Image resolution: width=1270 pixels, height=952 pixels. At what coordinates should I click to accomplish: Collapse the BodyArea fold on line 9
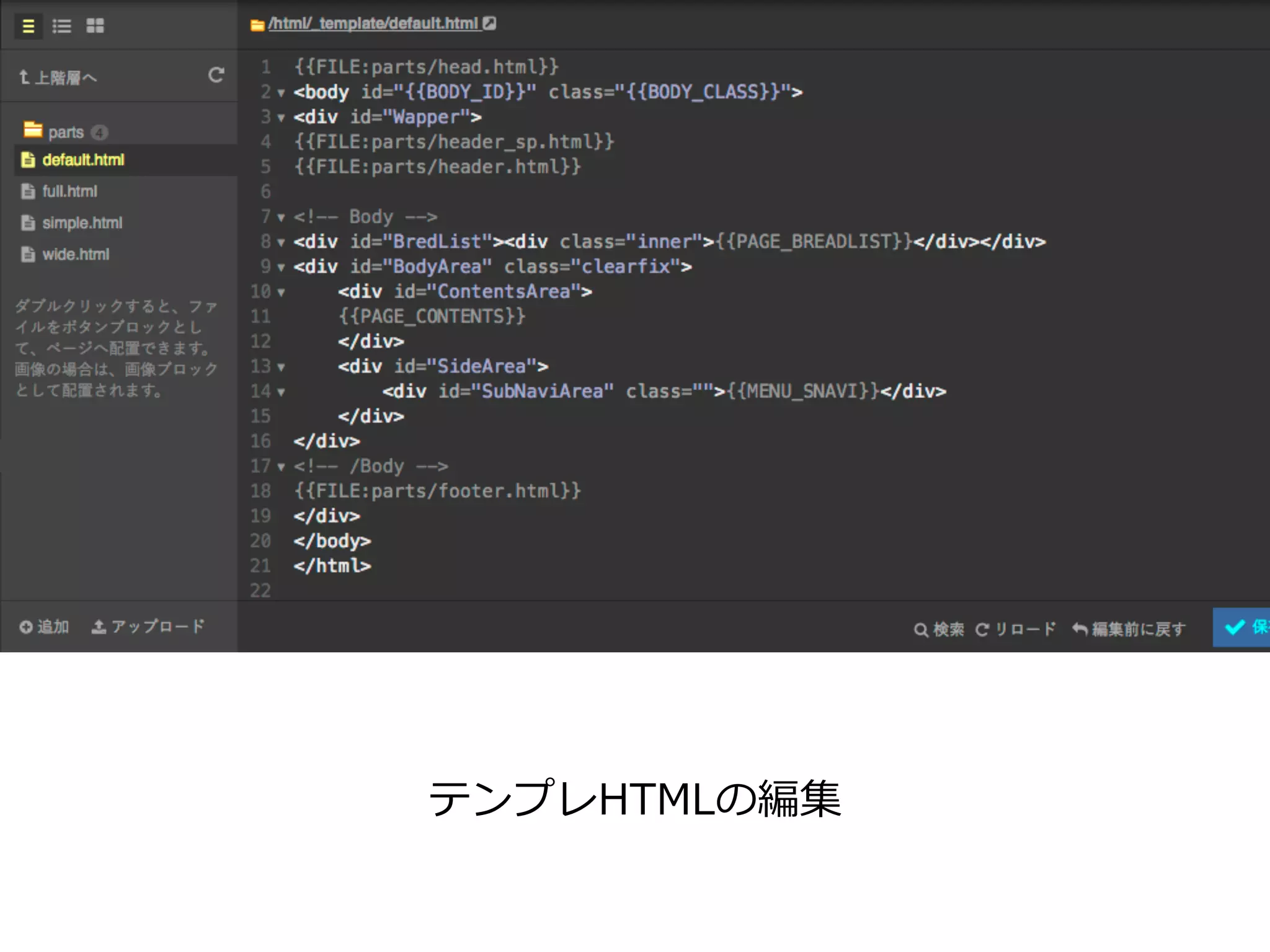281,268
